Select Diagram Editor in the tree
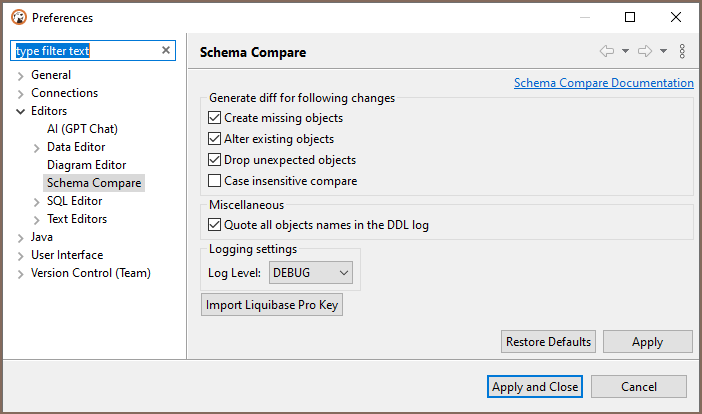The width and height of the screenshot is (702, 414). [86, 165]
